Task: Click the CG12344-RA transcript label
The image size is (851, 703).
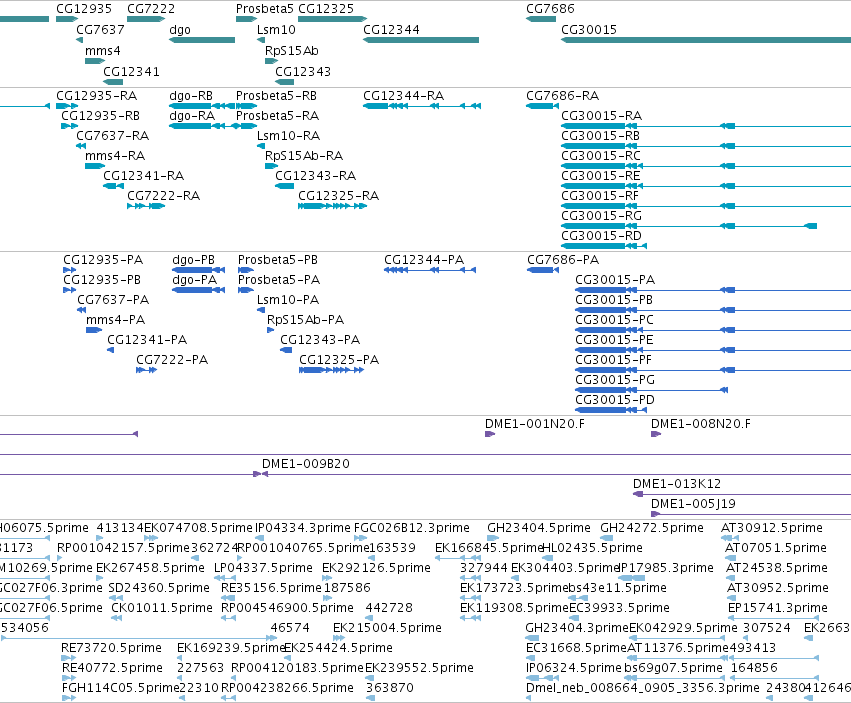Action: tap(403, 96)
